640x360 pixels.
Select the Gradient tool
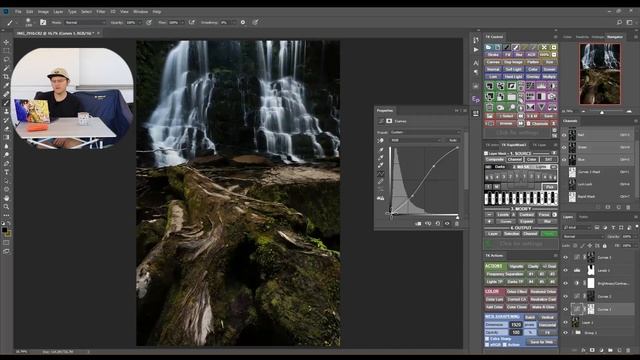(x=6, y=137)
